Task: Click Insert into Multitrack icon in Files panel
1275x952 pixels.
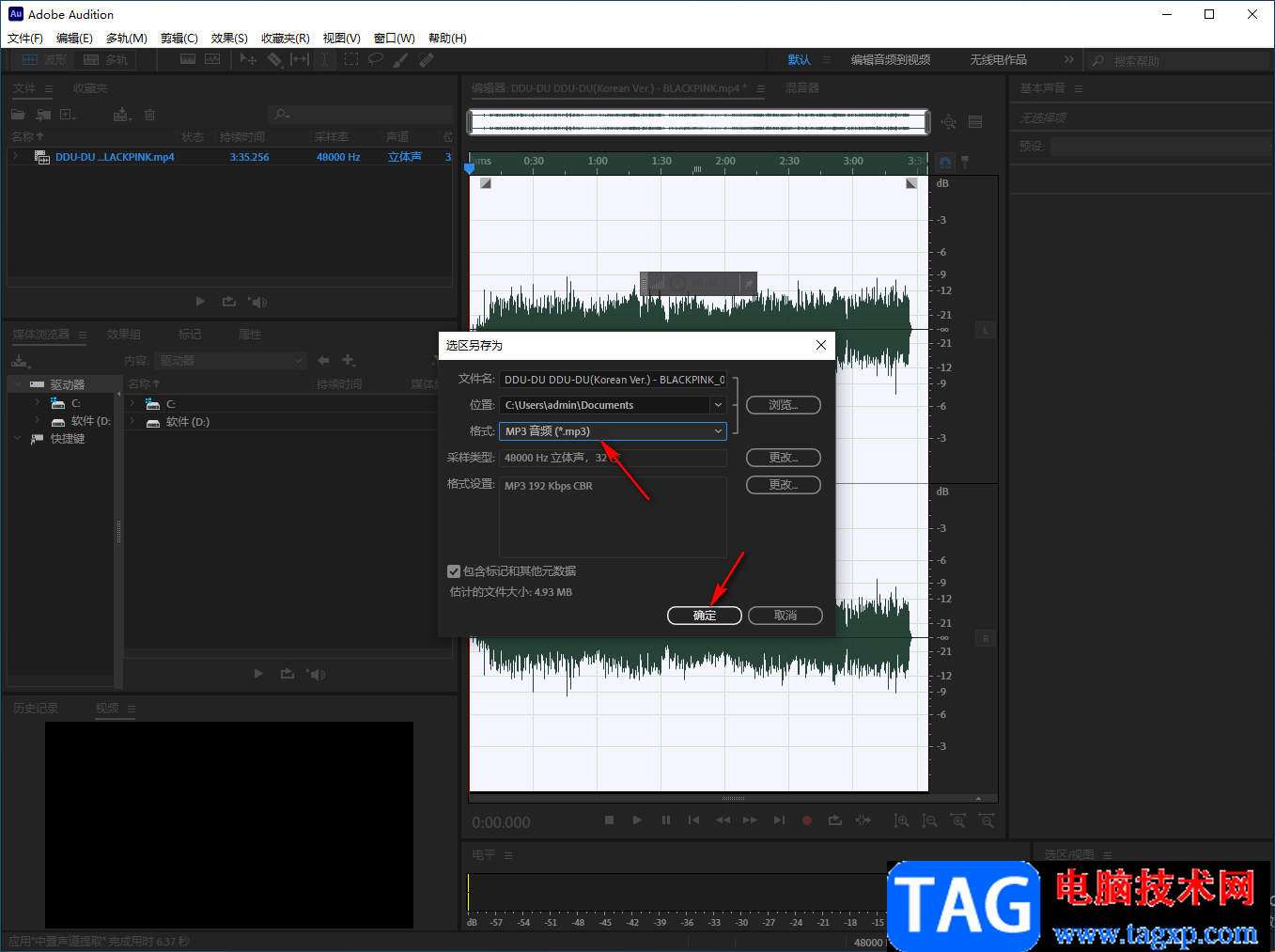Action: coord(122,115)
